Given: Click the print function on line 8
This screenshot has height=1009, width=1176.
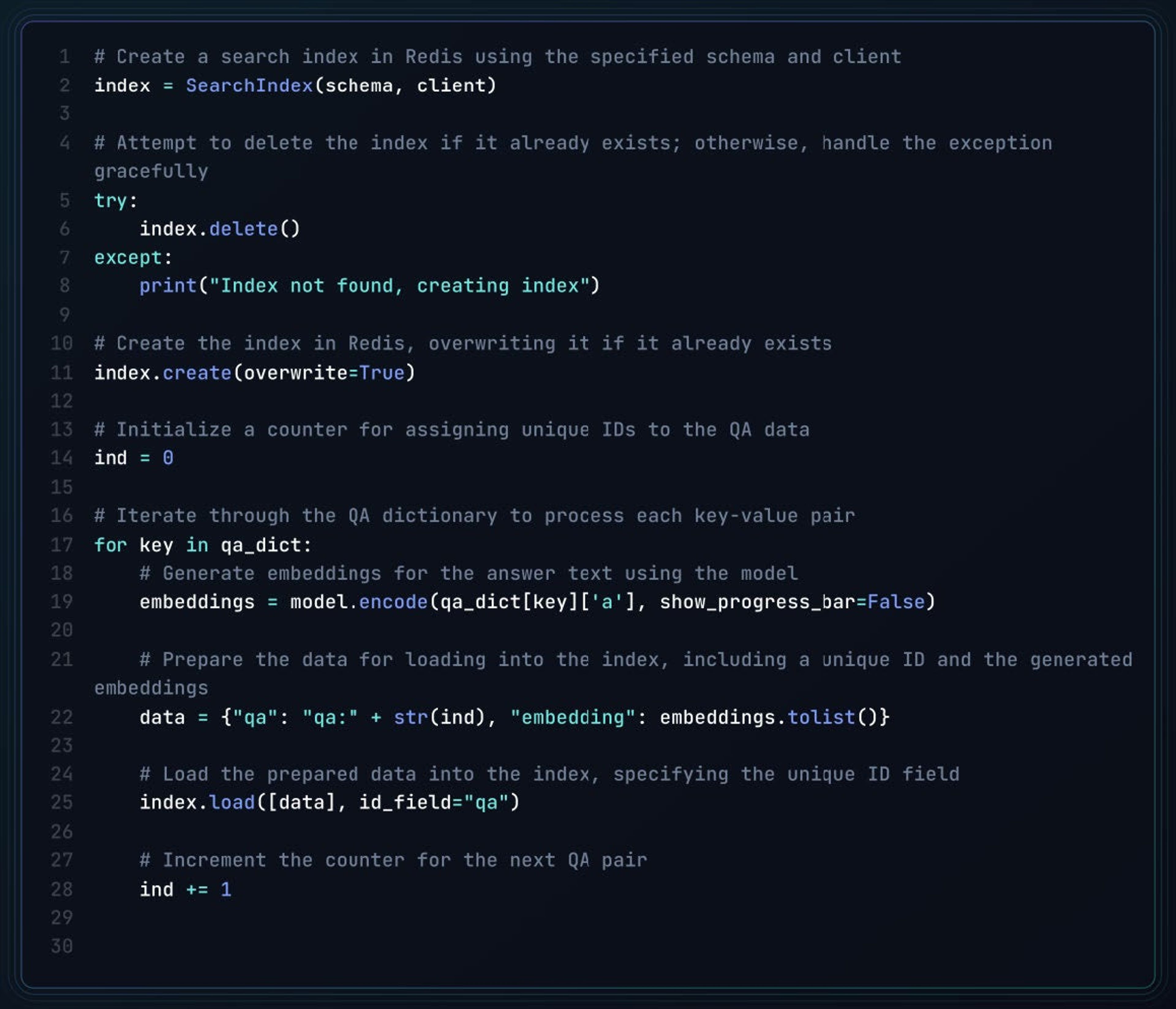Looking at the screenshot, I should click(x=168, y=285).
